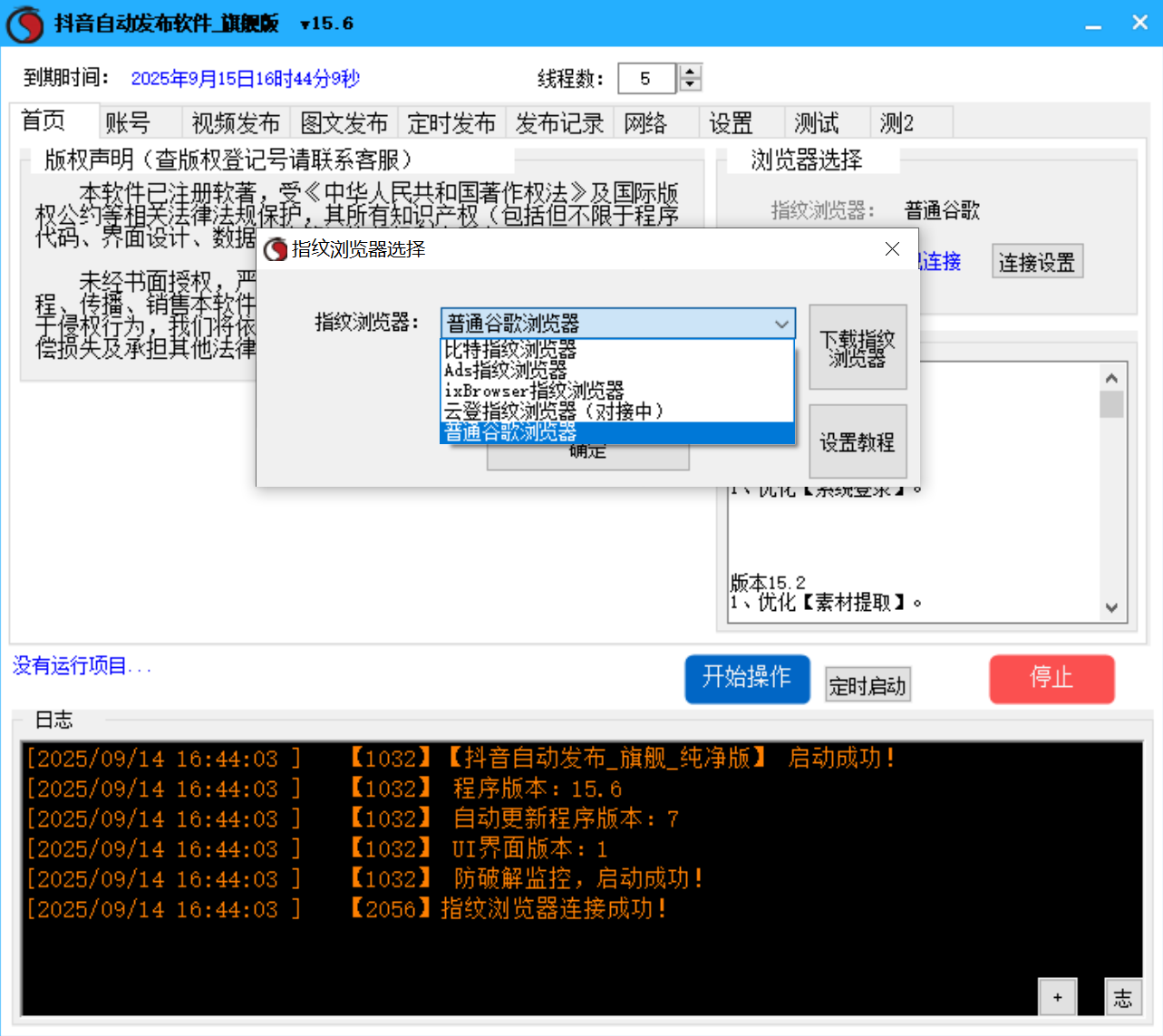Viewport: 1163px width, 1036px height.
Task: Click the logo icon in the 指纹浏览器选择 dialog
Action: (x=275, y=249)
